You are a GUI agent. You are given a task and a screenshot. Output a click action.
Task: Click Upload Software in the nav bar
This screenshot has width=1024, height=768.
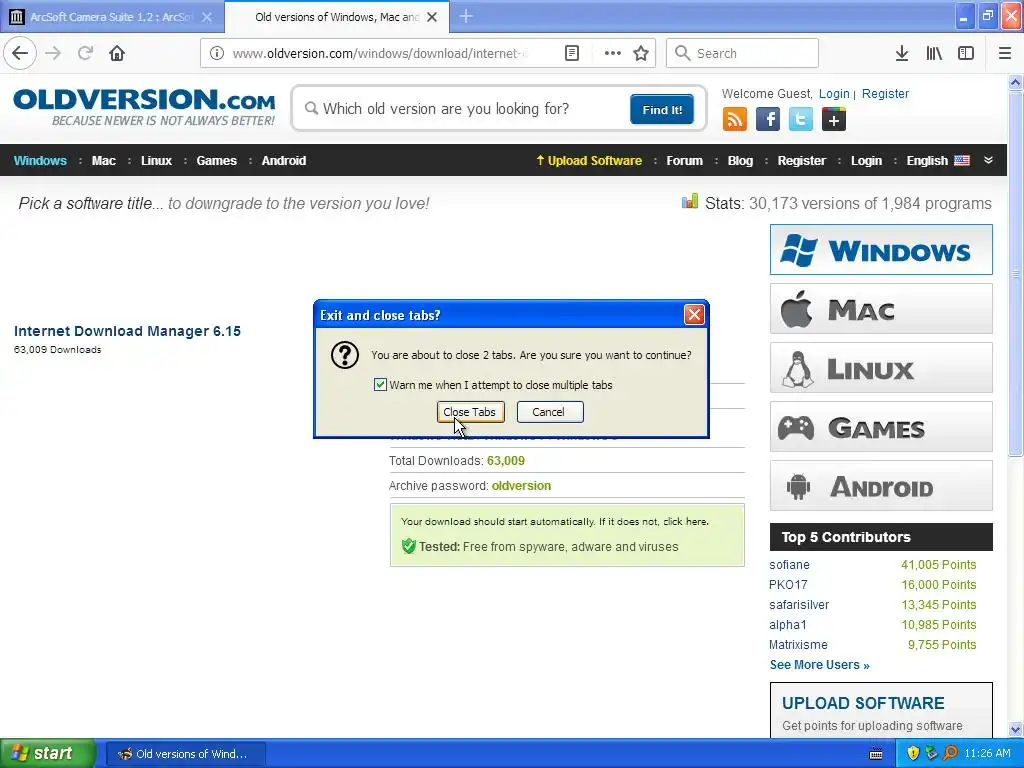tap(589, 161)
